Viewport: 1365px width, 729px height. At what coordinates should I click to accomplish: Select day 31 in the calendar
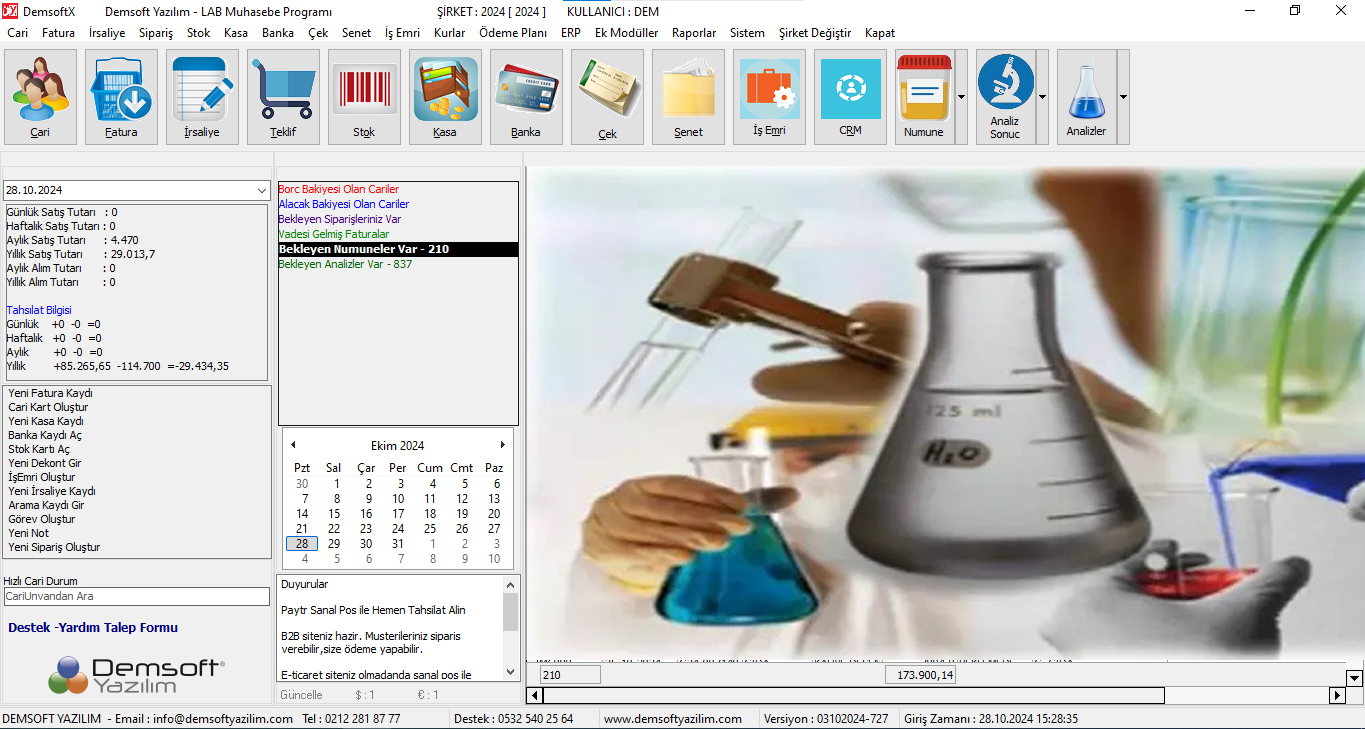[398, 543]
